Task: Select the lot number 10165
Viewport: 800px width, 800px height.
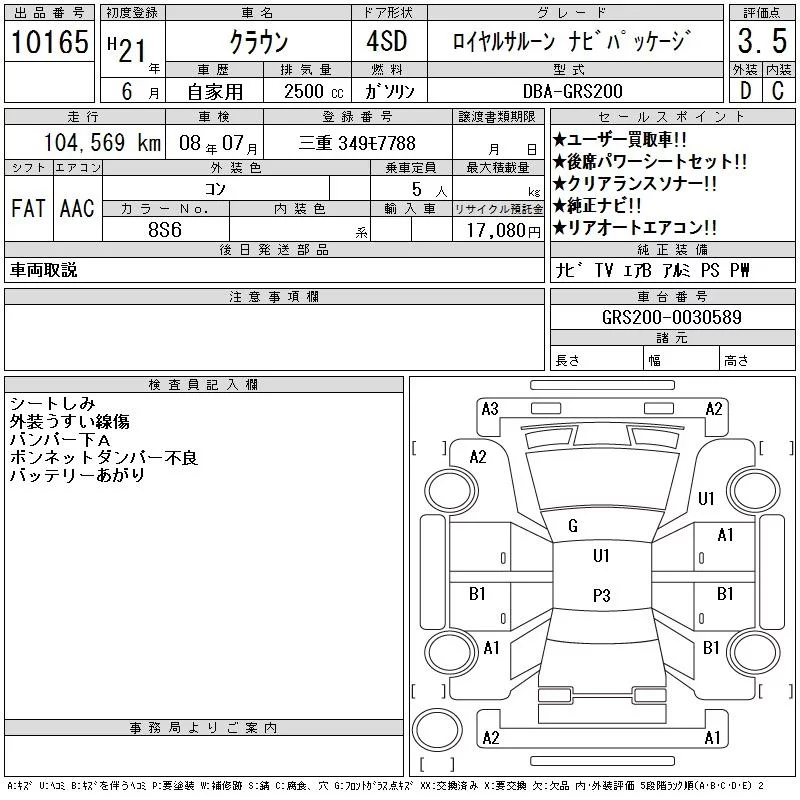Action: [49, 42]
